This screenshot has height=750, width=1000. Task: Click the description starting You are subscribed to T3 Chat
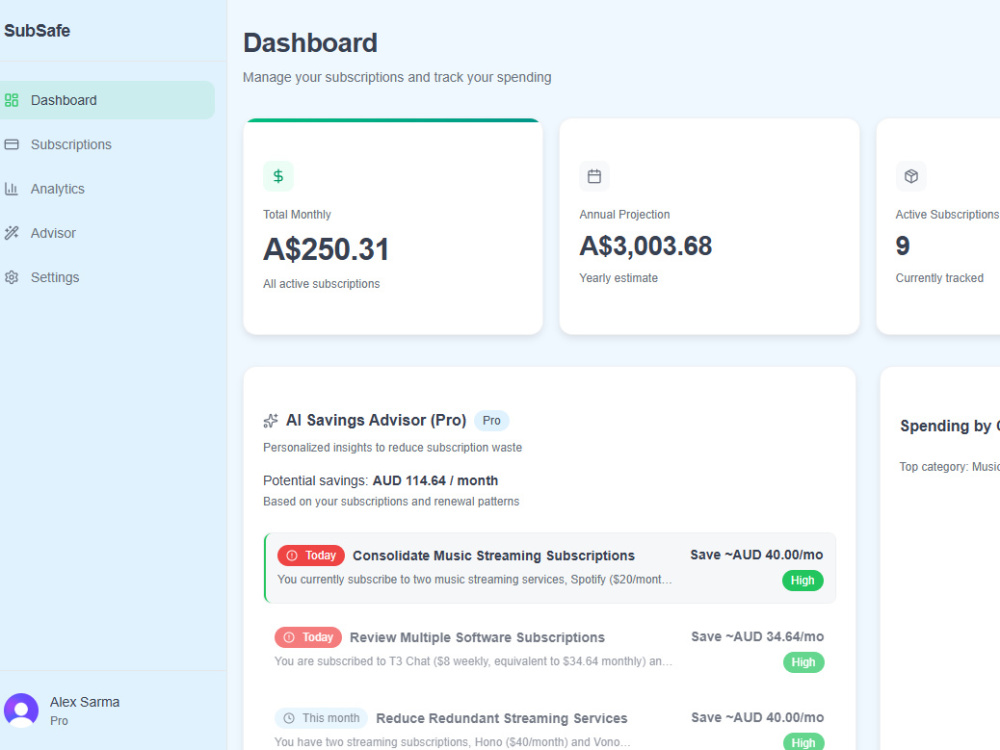tap(473, 661)
